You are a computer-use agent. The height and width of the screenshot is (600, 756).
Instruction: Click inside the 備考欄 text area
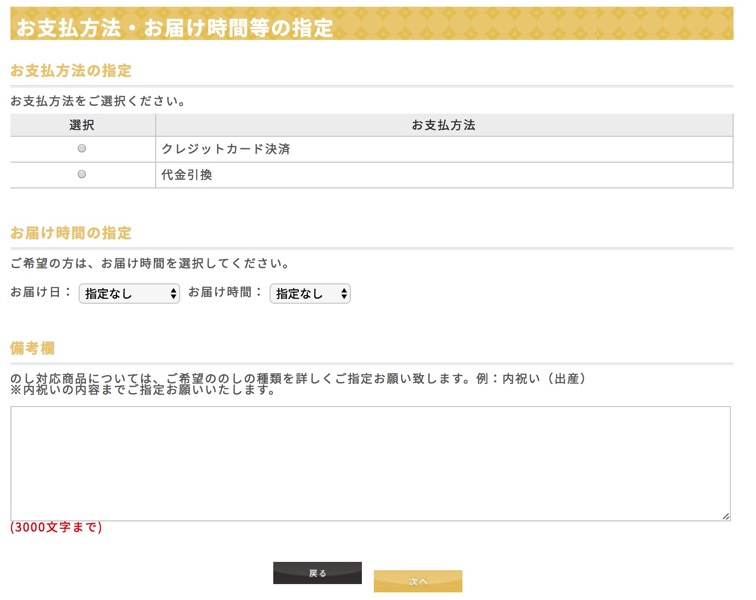click(370, 464)
